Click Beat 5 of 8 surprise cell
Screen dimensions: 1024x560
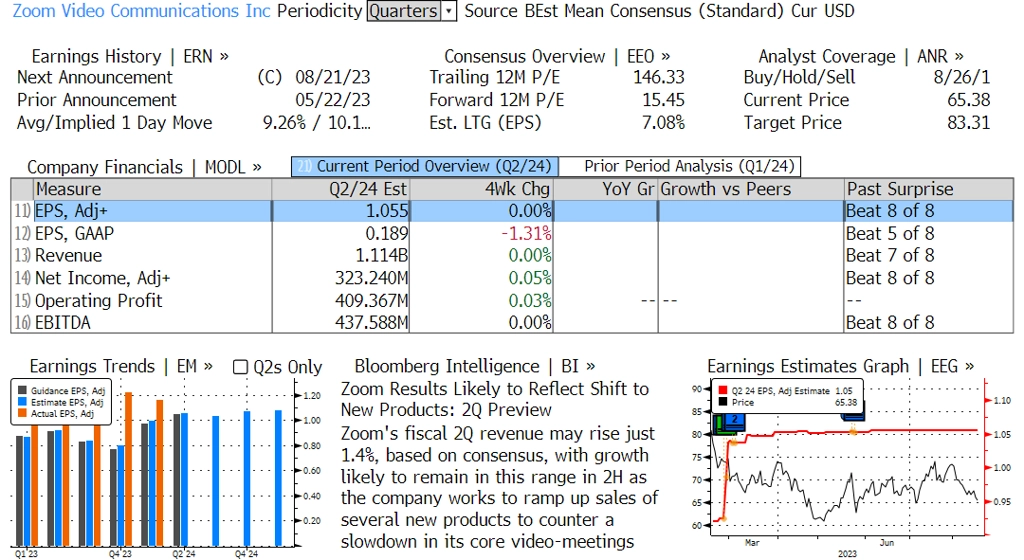[x=890, y=233]
